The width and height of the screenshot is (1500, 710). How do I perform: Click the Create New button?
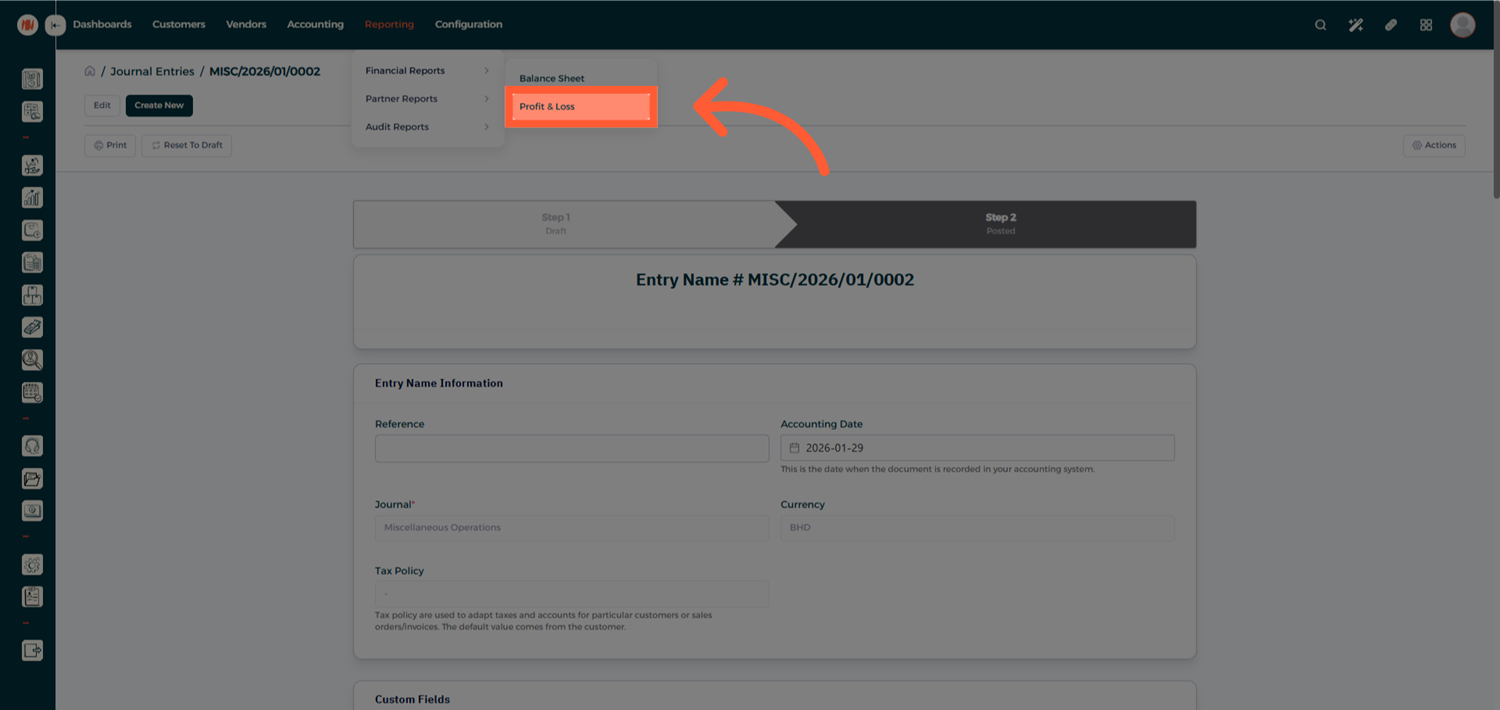pos(159,105)
